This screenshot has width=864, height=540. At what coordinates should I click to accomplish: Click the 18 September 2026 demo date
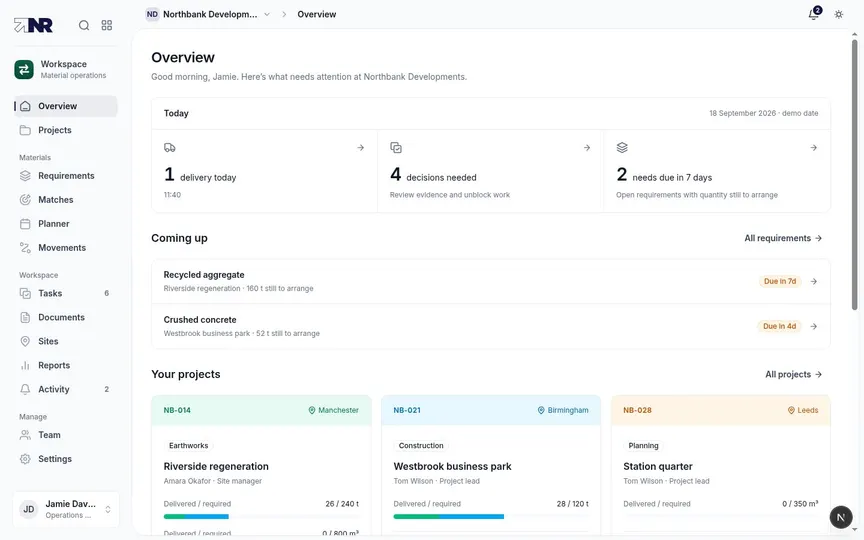pos(763,113)
